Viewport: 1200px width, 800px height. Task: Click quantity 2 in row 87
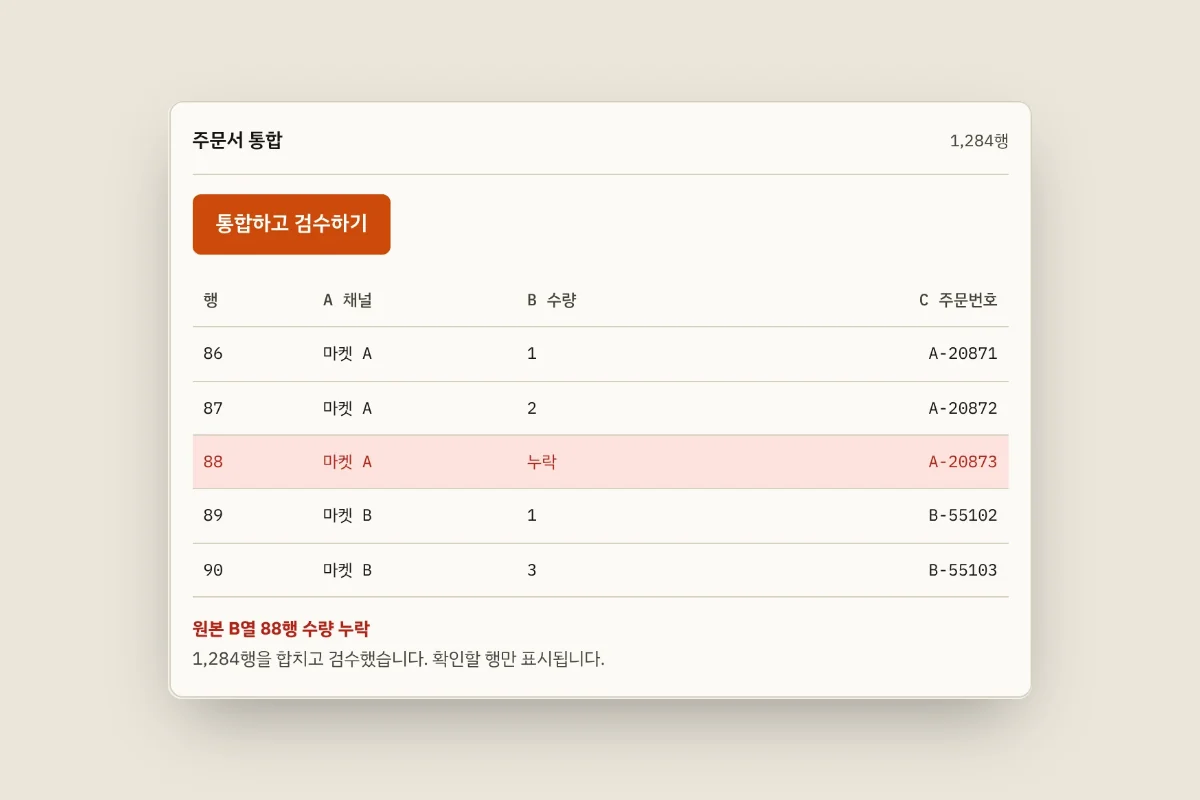[532, 408]
